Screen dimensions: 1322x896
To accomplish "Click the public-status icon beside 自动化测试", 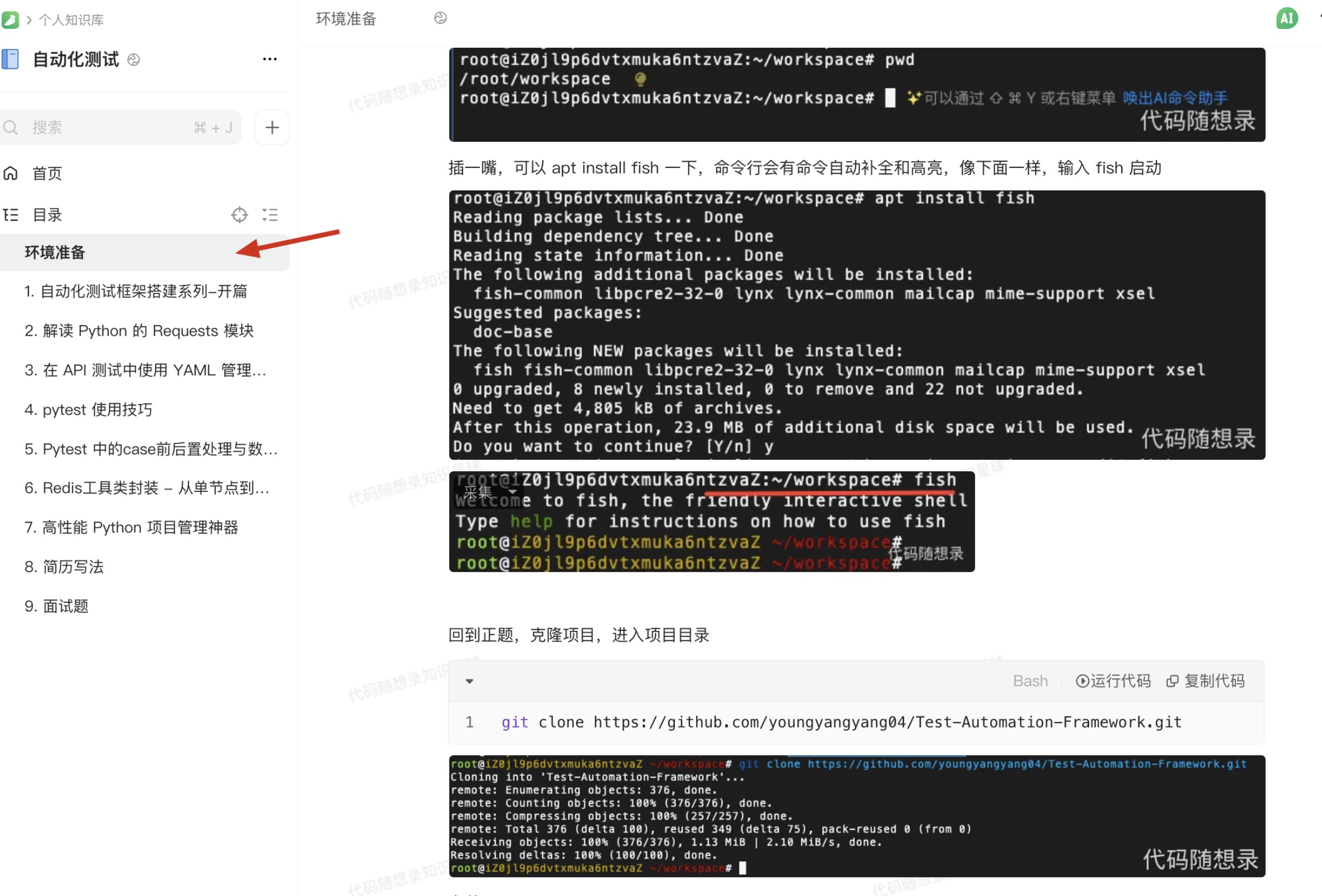I will 133,59.
